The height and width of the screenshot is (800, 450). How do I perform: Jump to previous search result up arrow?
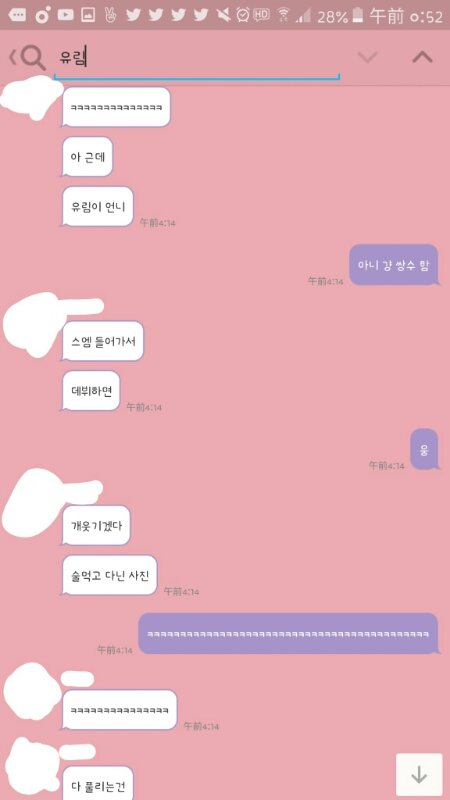[x=422, y=57]
